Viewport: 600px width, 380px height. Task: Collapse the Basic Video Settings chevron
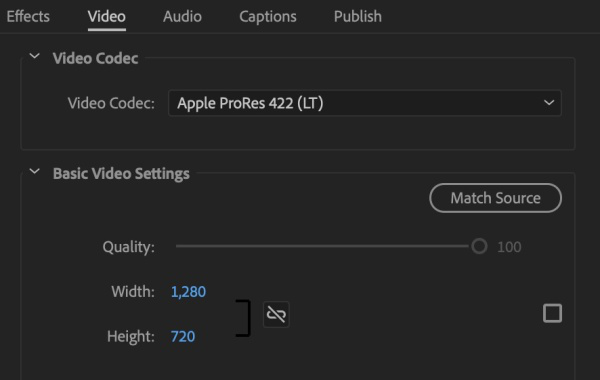(x=34, y=171)
